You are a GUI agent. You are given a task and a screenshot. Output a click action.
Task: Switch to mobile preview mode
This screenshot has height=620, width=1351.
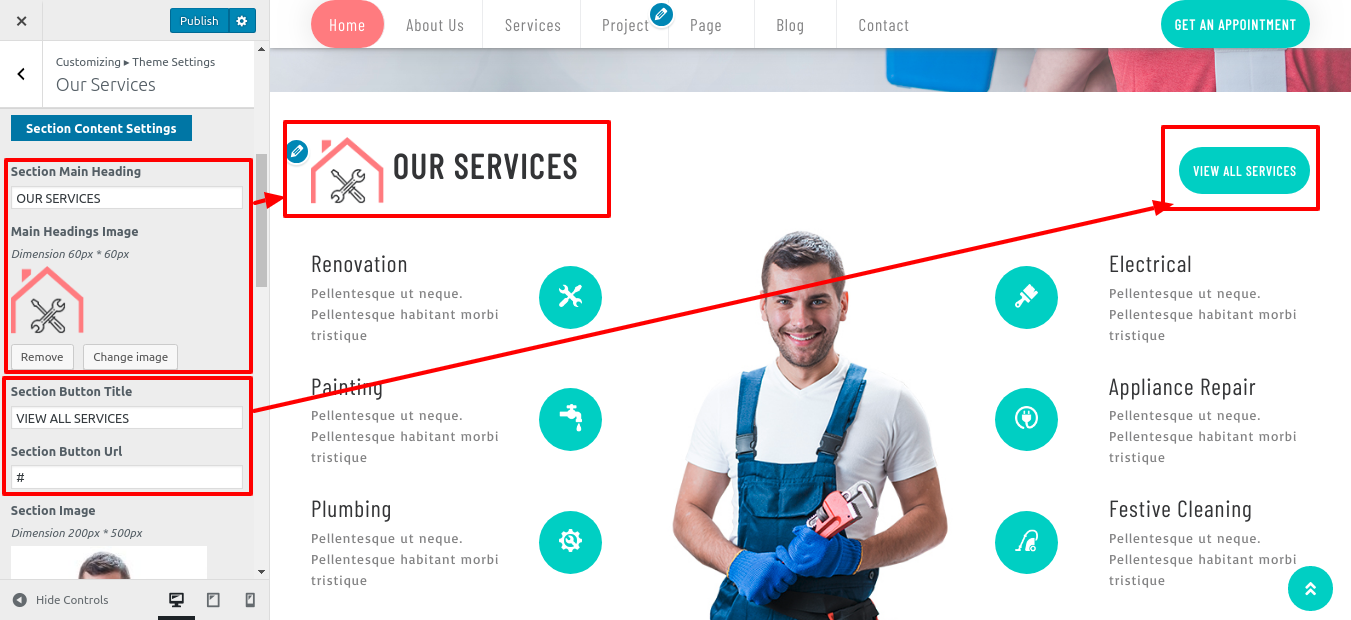click(x=250, y=600)
